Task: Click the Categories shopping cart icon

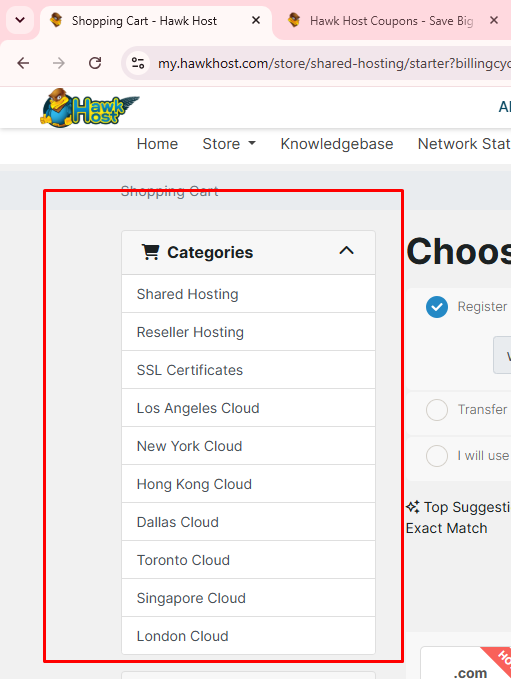Action: (x=150, y=252)
